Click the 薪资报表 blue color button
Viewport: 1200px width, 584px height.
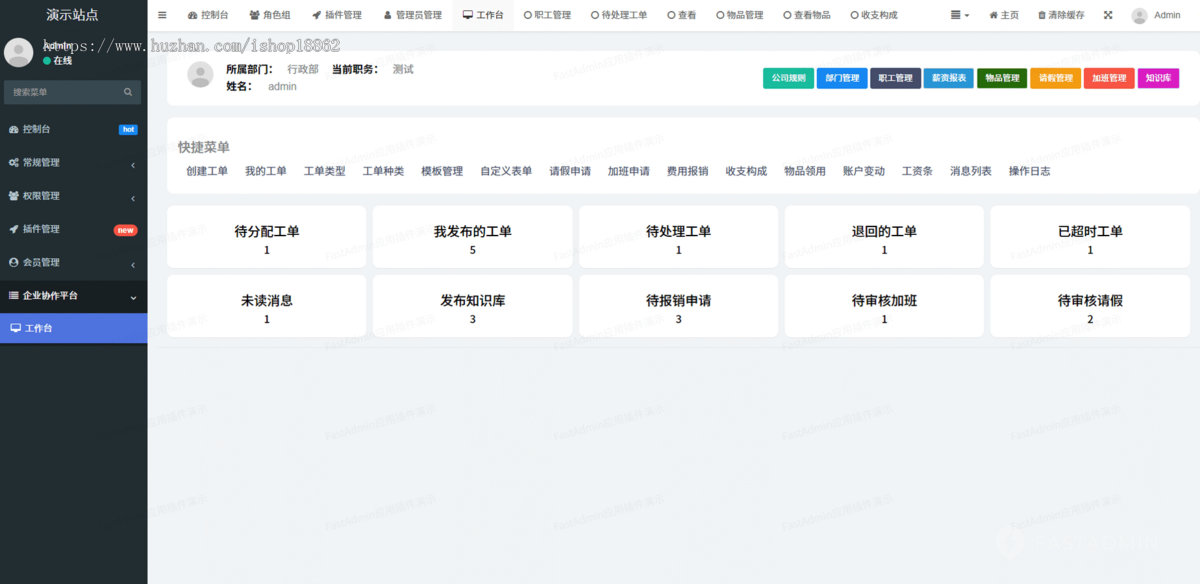coord(948,77)
